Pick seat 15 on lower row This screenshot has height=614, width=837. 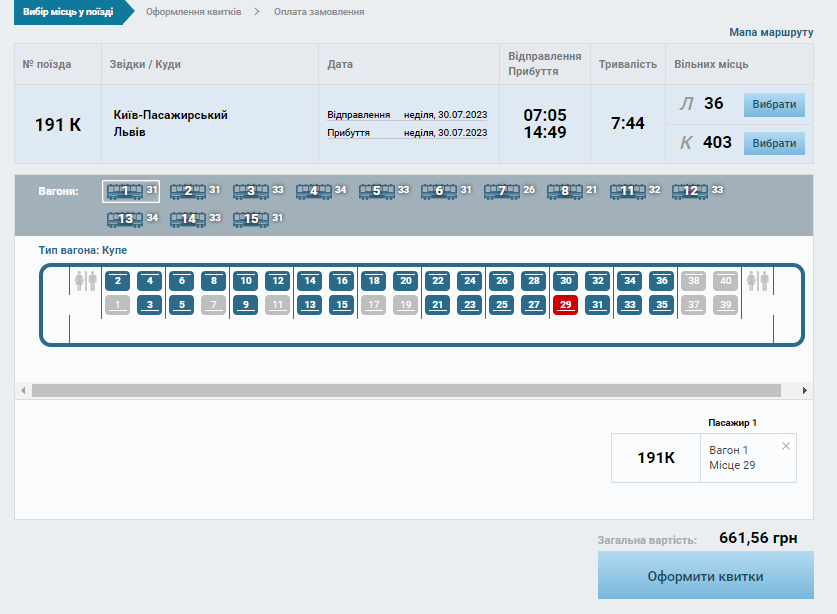pyautogui.click(x=341, y=305)
